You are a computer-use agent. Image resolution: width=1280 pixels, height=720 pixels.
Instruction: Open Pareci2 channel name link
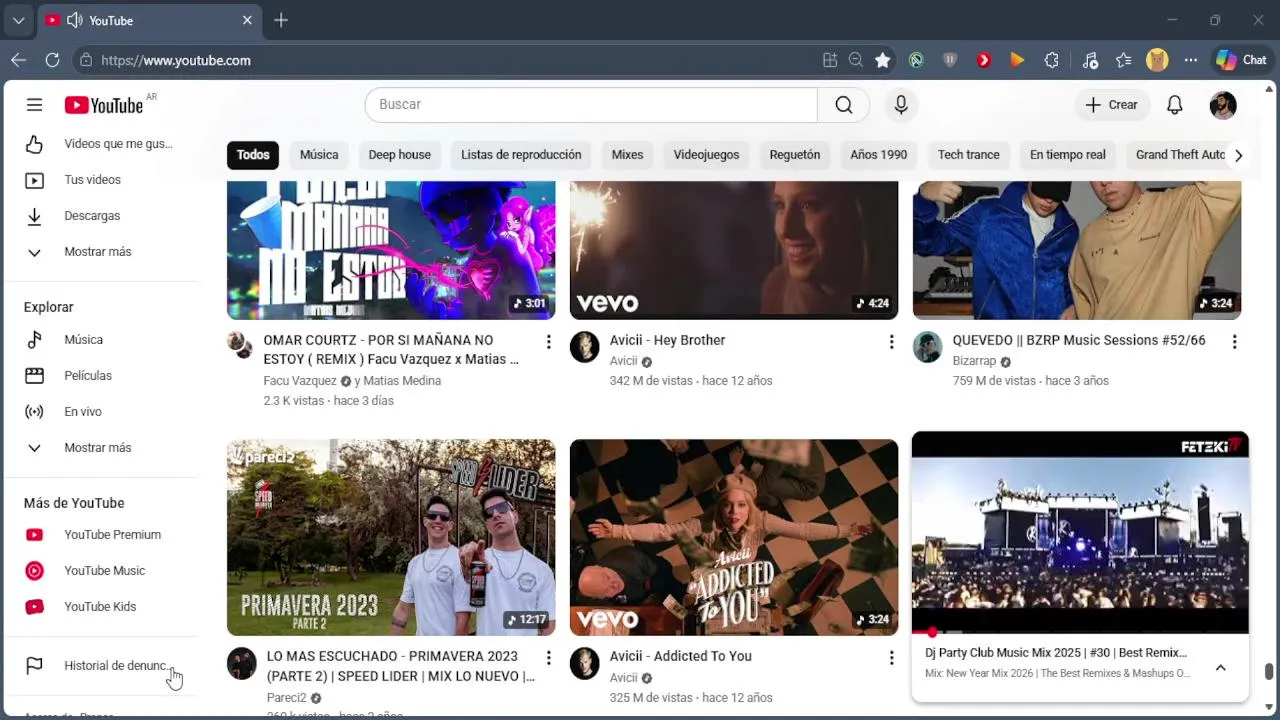tap(287, 698)
